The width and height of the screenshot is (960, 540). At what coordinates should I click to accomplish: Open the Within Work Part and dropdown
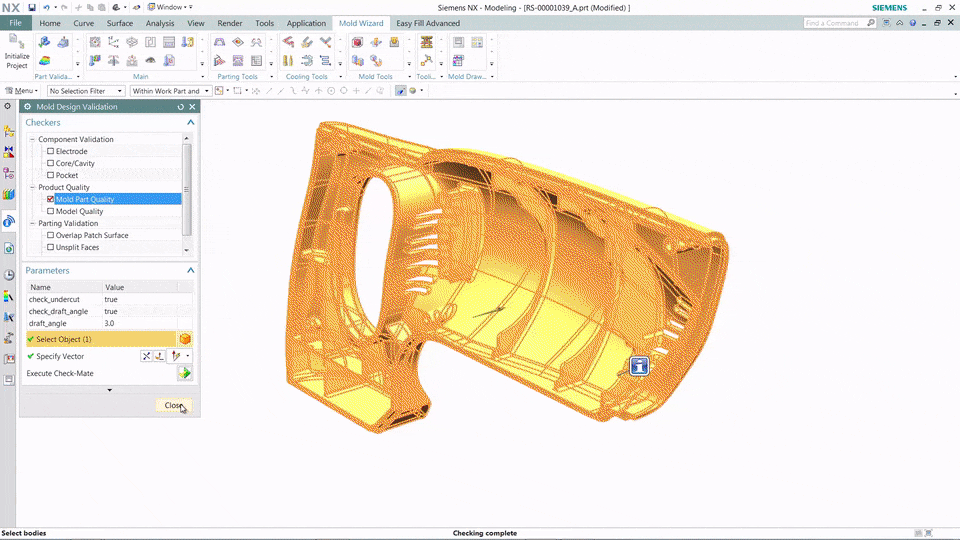(x=170, y=91)
